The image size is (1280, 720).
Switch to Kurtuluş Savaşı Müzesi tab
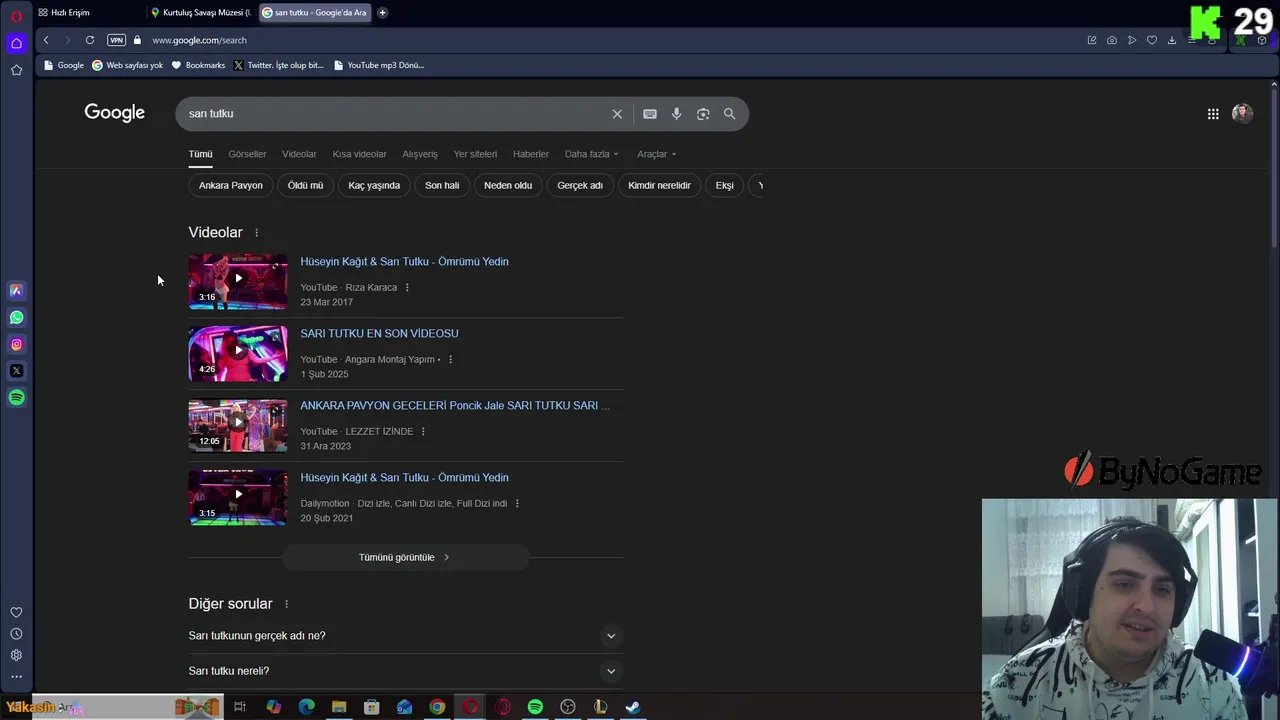201,13
